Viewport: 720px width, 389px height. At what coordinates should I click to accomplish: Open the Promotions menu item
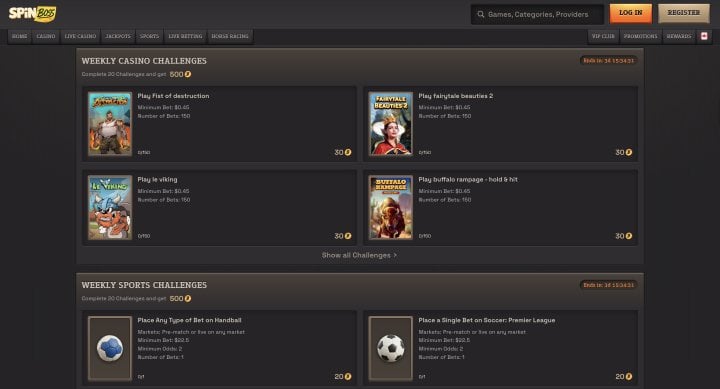point(641,36)
